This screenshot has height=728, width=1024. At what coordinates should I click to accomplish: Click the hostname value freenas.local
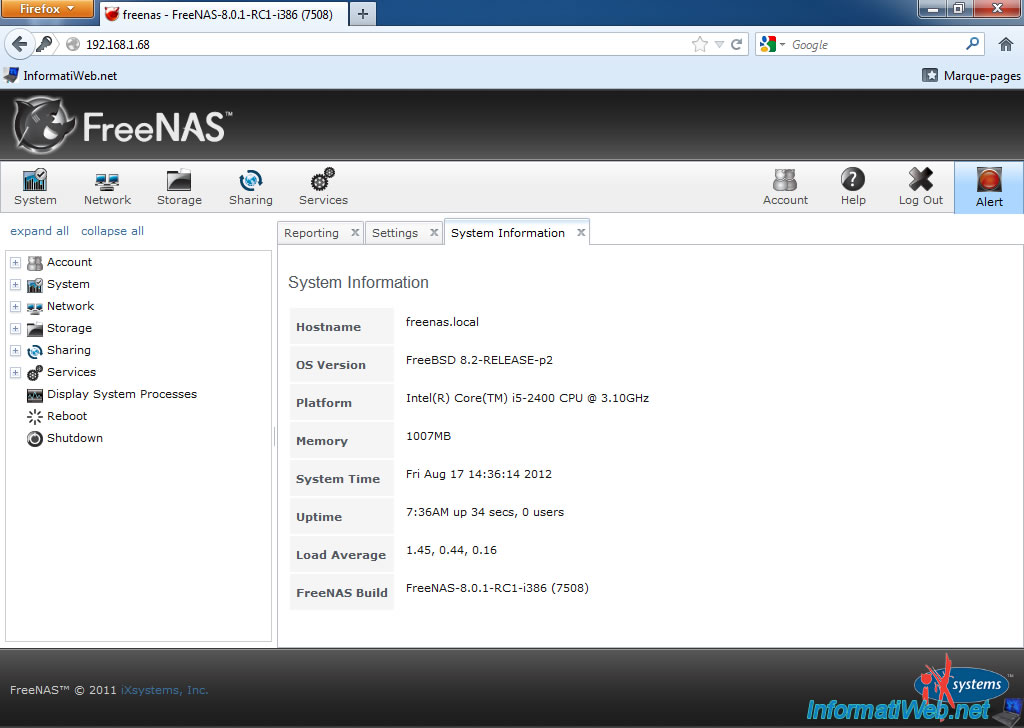(442, 322)
